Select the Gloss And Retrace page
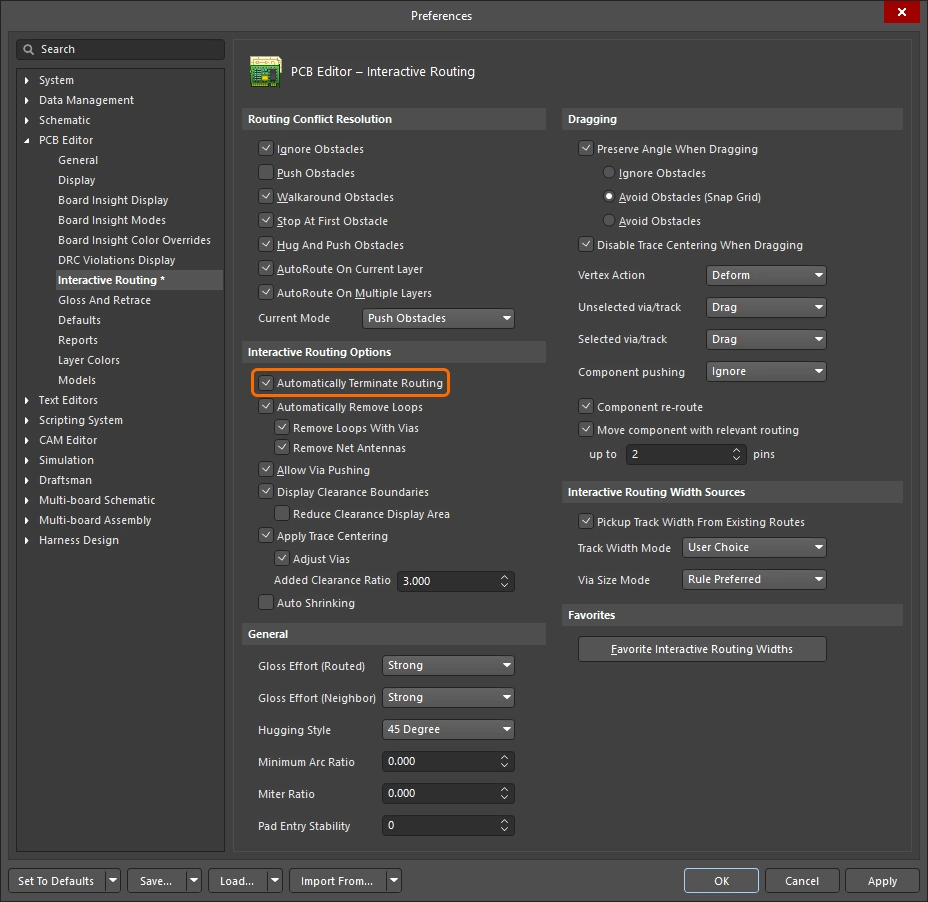The image size is (928, 902). [x=104, y=300]
